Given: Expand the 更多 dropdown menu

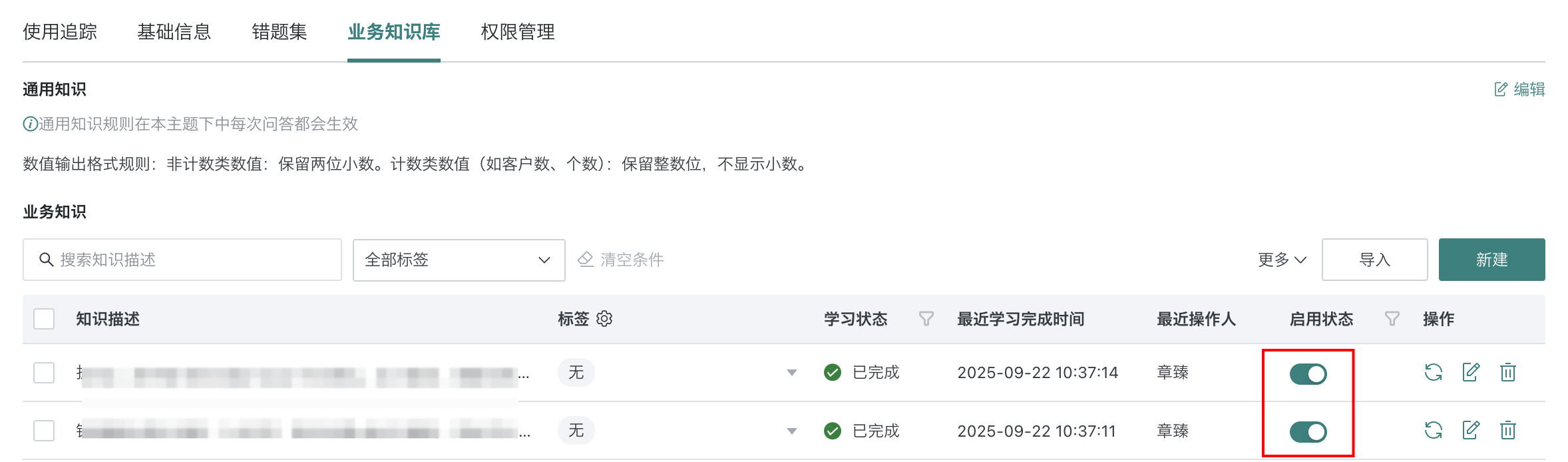Looking at the screenshot, I should (x=1281, y=260).
